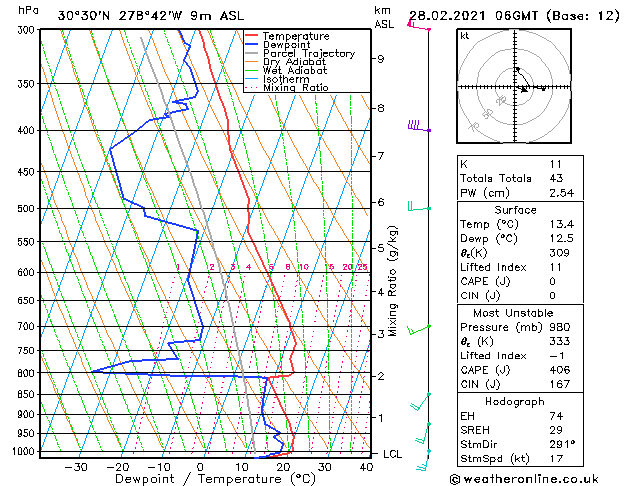Select the 'Mixing Ratio' legend label
This screenshot has height=486, width=629.
coord(295,87)
